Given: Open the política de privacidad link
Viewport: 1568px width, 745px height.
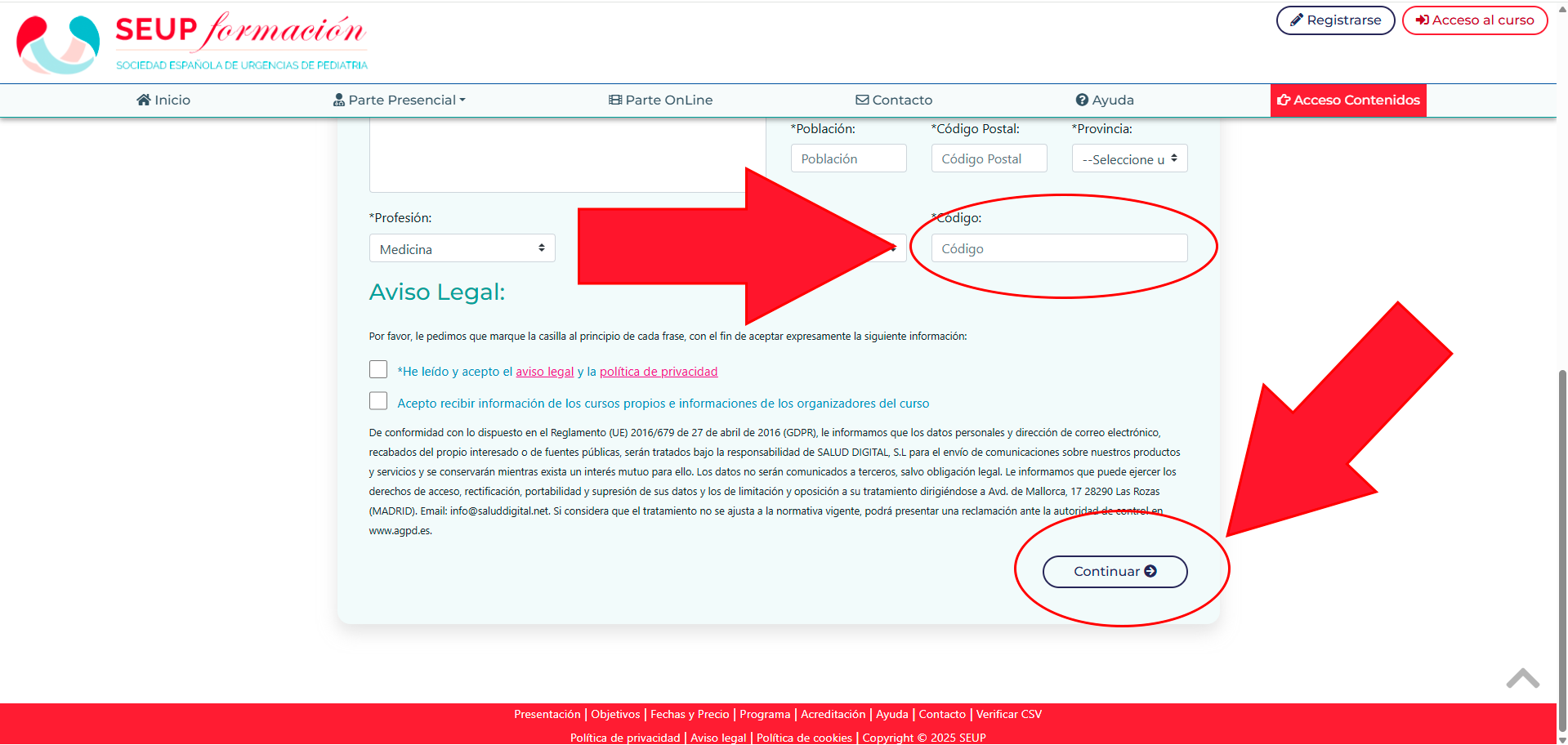Looking at the screenshot, I should (659, 372).
